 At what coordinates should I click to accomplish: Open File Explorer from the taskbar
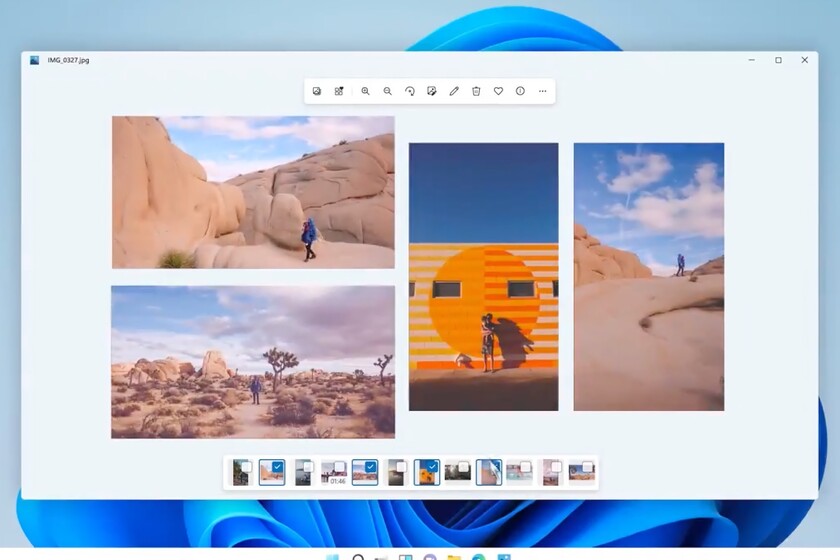pyautogui.click(x=454, y=555)
